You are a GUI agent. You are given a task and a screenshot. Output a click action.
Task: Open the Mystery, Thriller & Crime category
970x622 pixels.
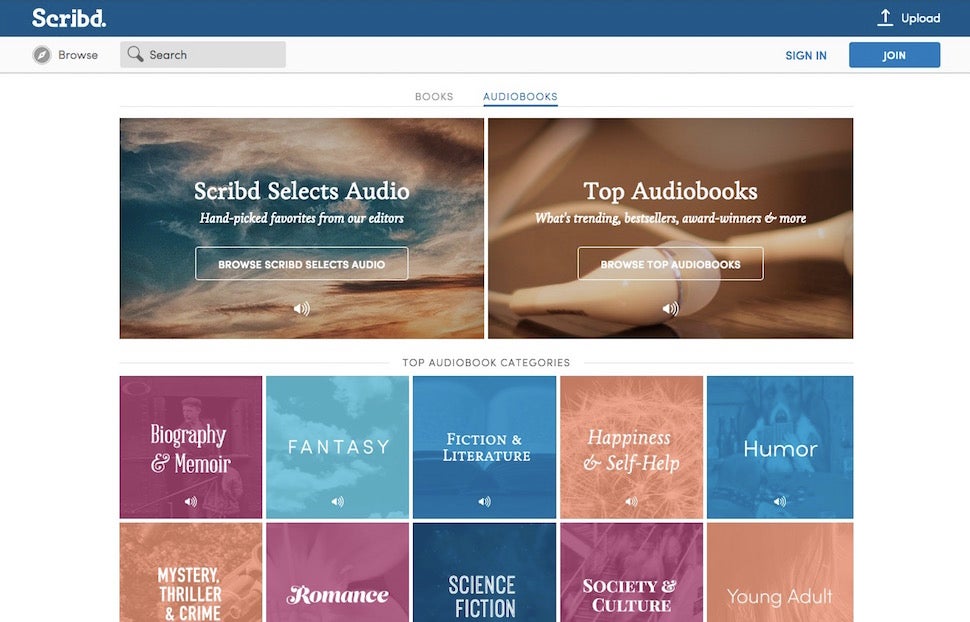click(191, 572)
